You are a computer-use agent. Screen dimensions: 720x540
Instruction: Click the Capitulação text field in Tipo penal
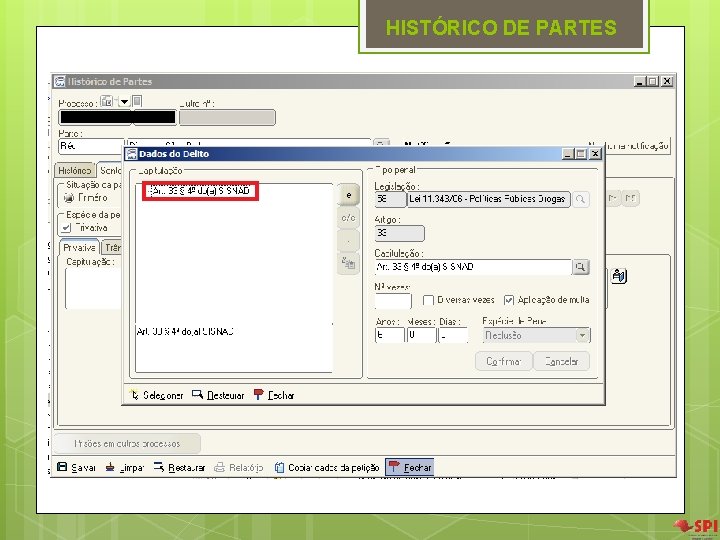pos(473,267)
